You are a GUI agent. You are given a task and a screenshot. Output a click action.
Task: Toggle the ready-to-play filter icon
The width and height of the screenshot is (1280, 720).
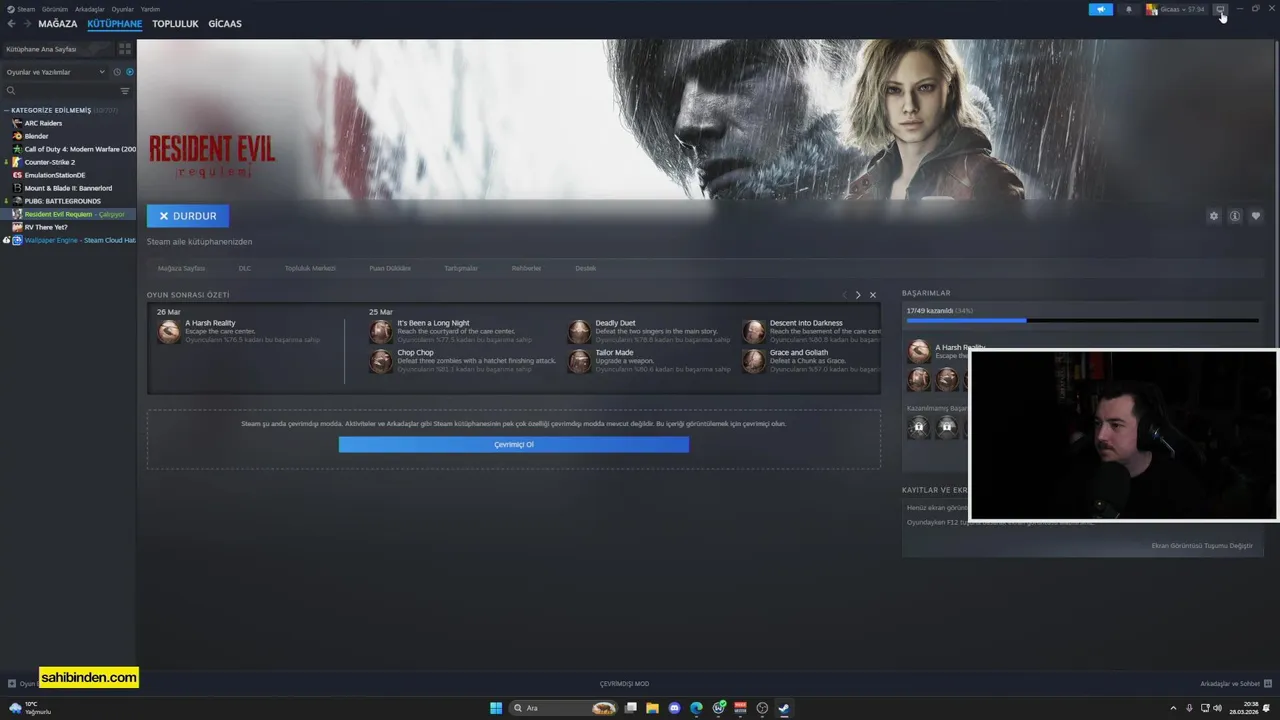[x=129, y=72]
